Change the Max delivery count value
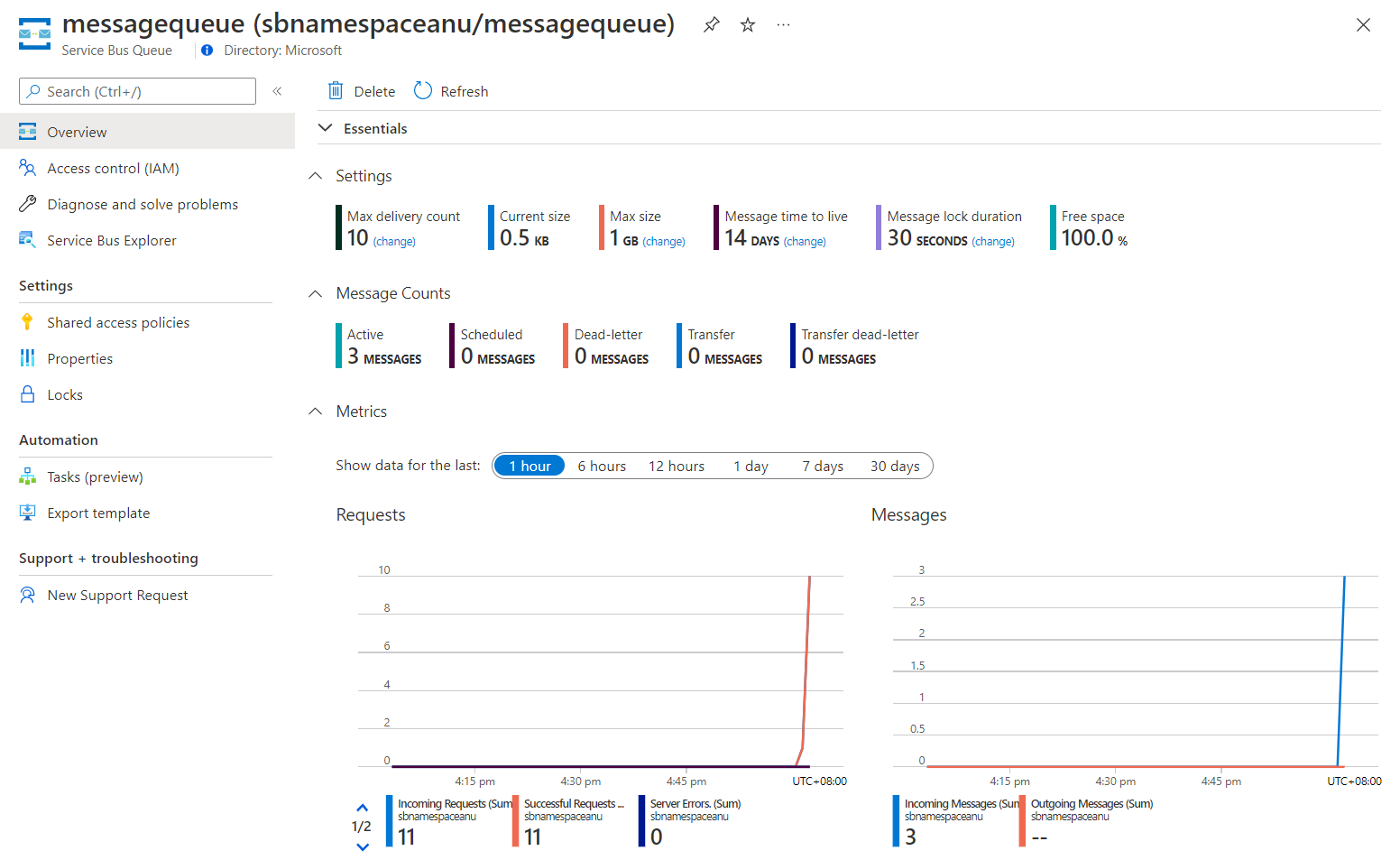 point(394,241)
